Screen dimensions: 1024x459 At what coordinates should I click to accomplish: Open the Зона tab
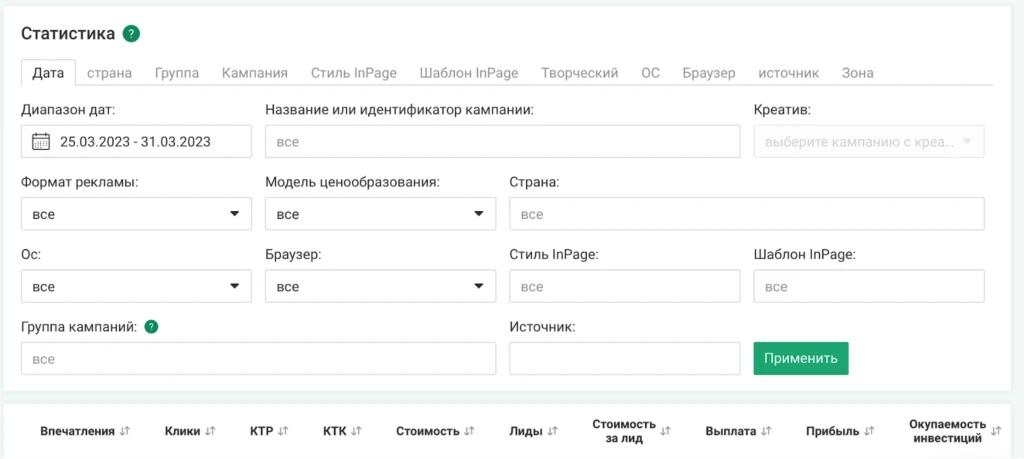click(857, 73)
